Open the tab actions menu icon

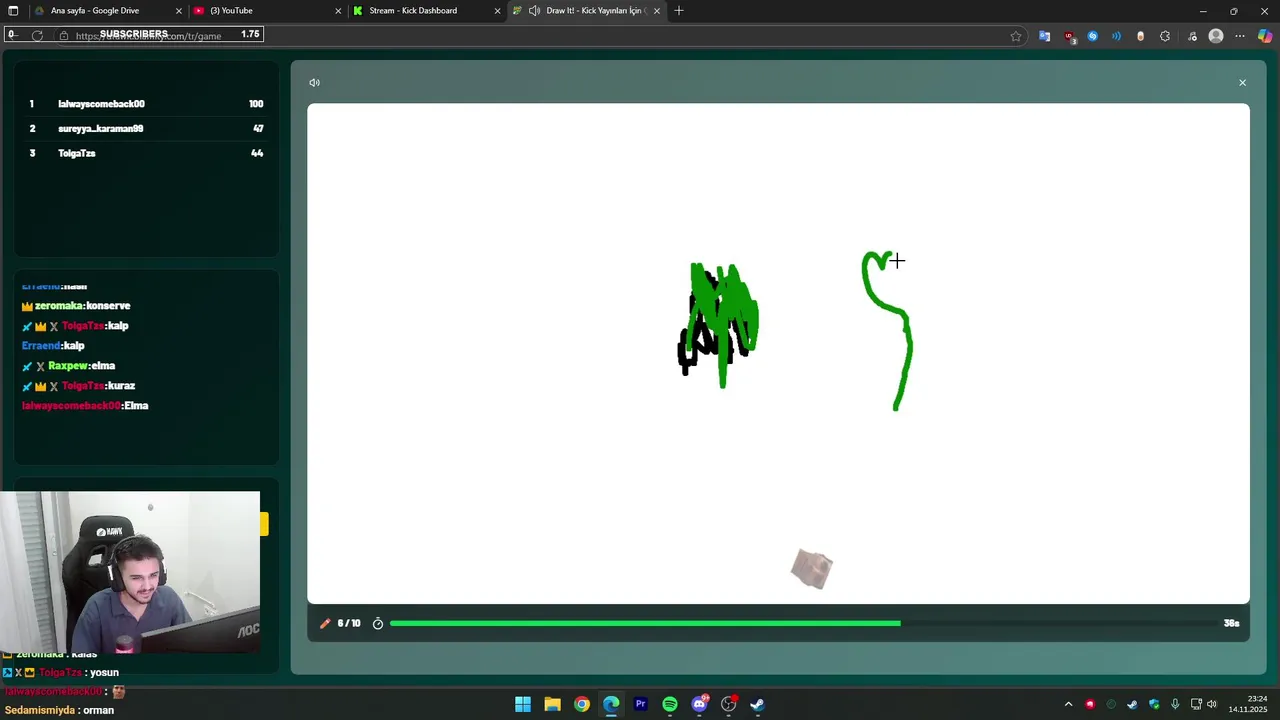click(x=13, y=11)
